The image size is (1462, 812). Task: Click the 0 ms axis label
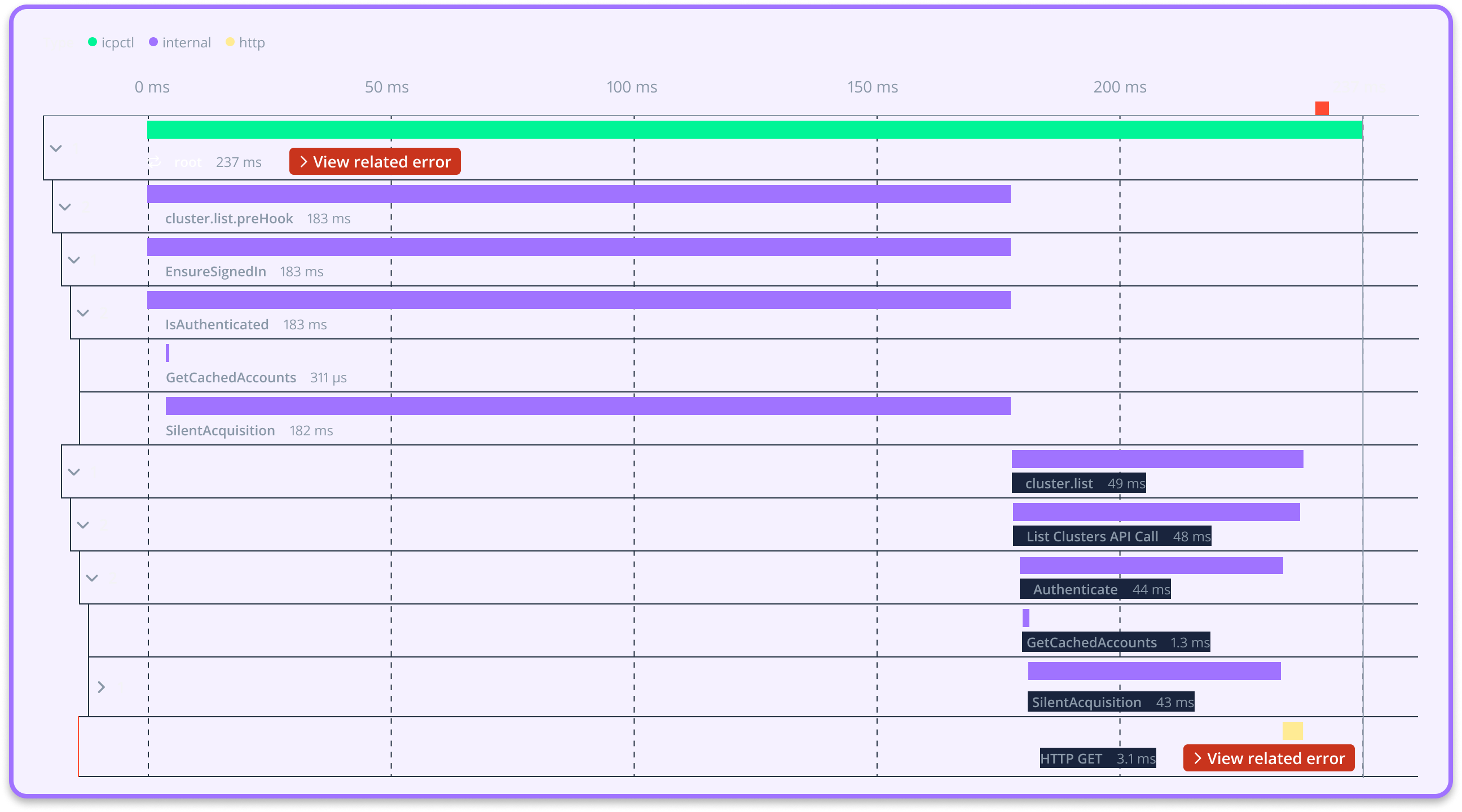[152, 87]
